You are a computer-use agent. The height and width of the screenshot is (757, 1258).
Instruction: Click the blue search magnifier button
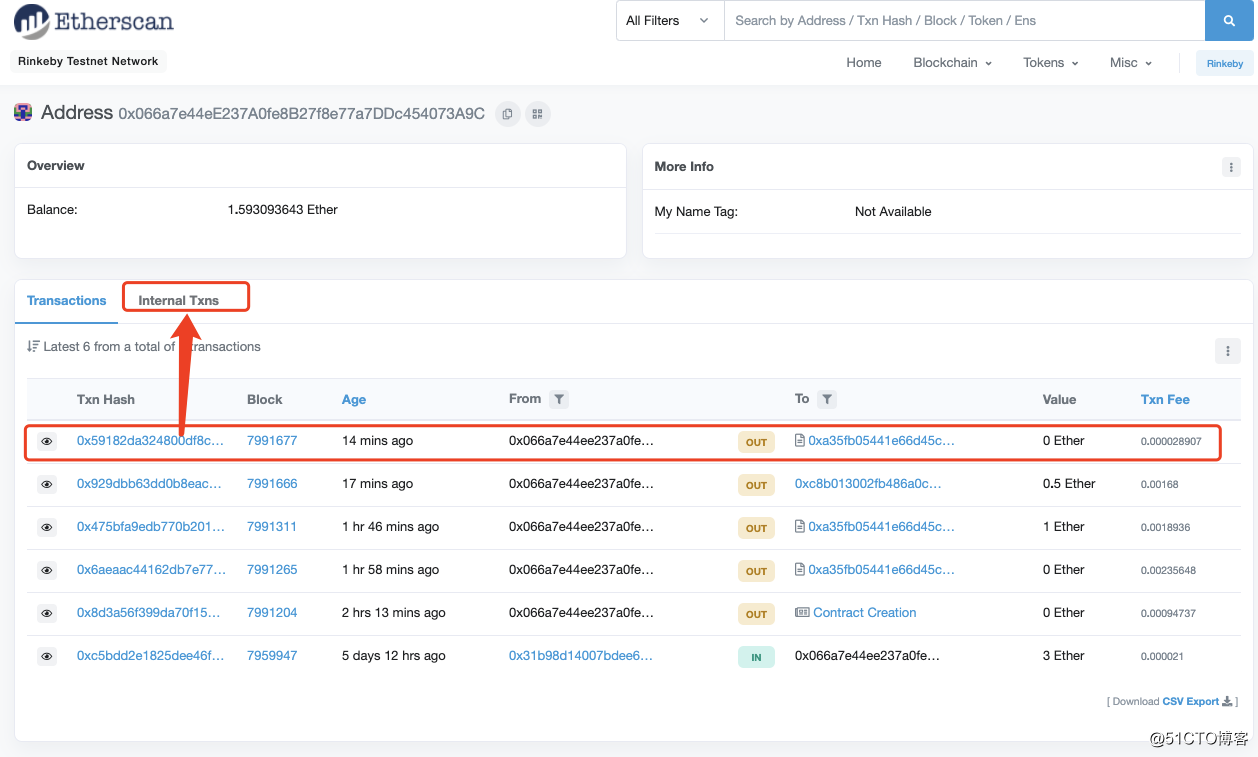1228,21
